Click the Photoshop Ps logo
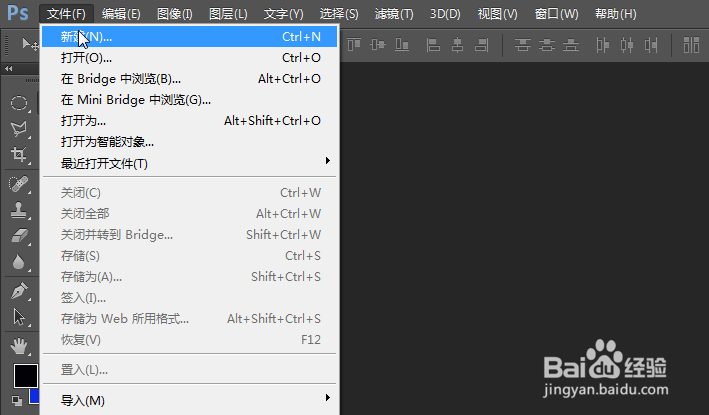This screenshot has width=709, height=415. pyautogui.click(x=18, y=13)
